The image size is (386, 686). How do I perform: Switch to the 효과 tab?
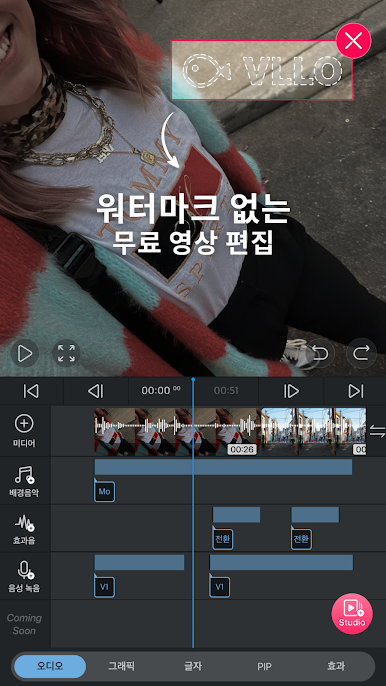click(336, 666)
